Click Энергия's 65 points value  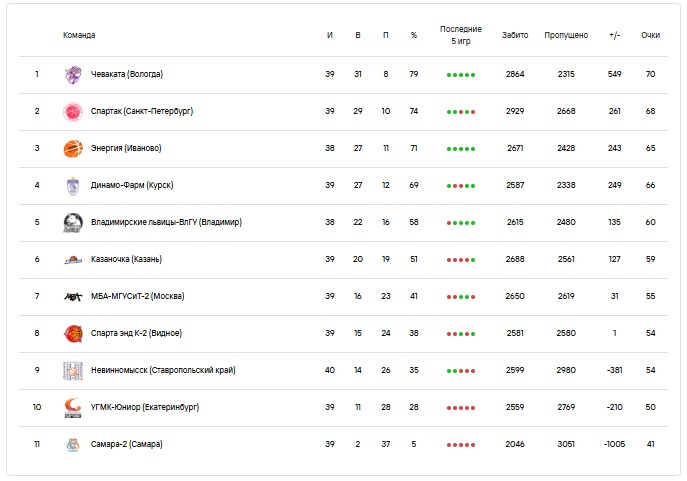[650, 148]
